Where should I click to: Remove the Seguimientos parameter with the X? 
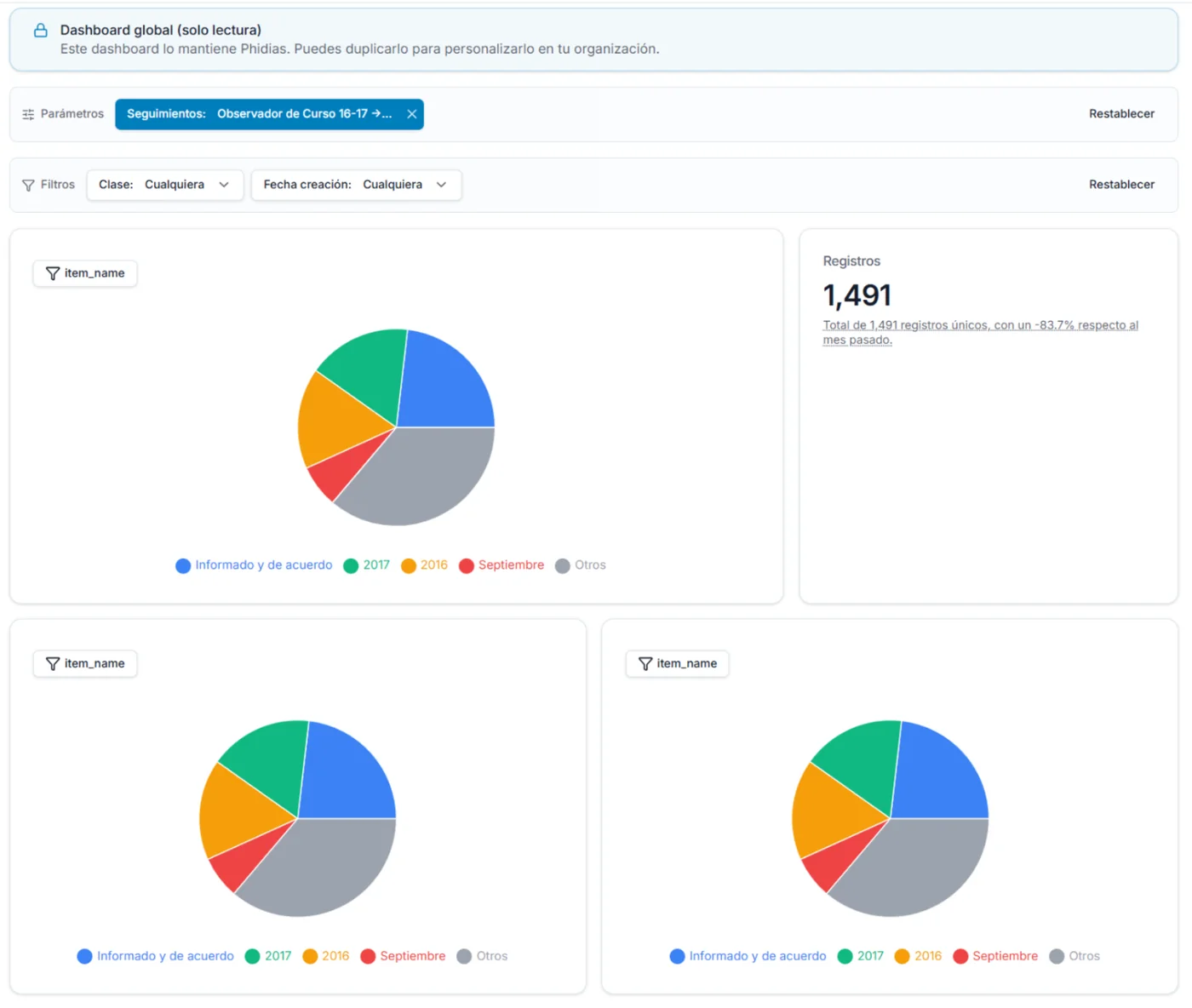[x=412, y=114]
